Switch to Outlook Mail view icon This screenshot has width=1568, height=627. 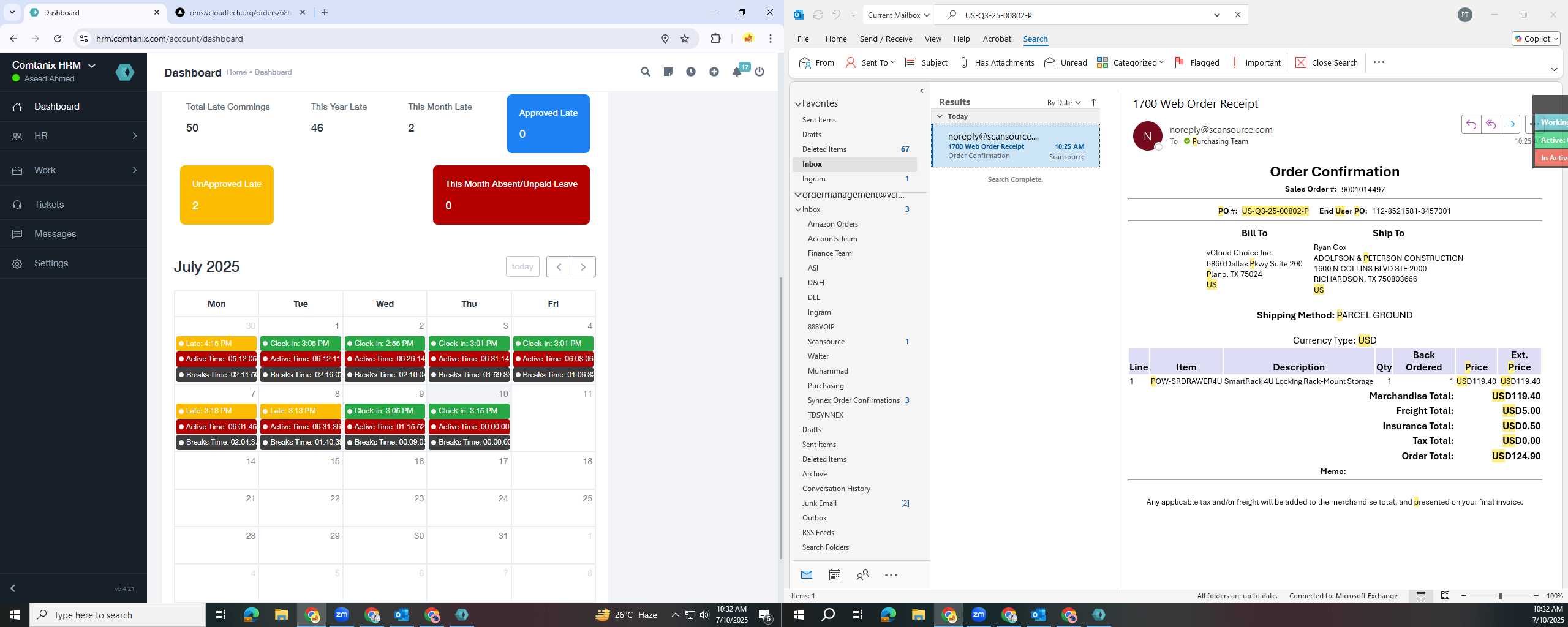point(807,574)
